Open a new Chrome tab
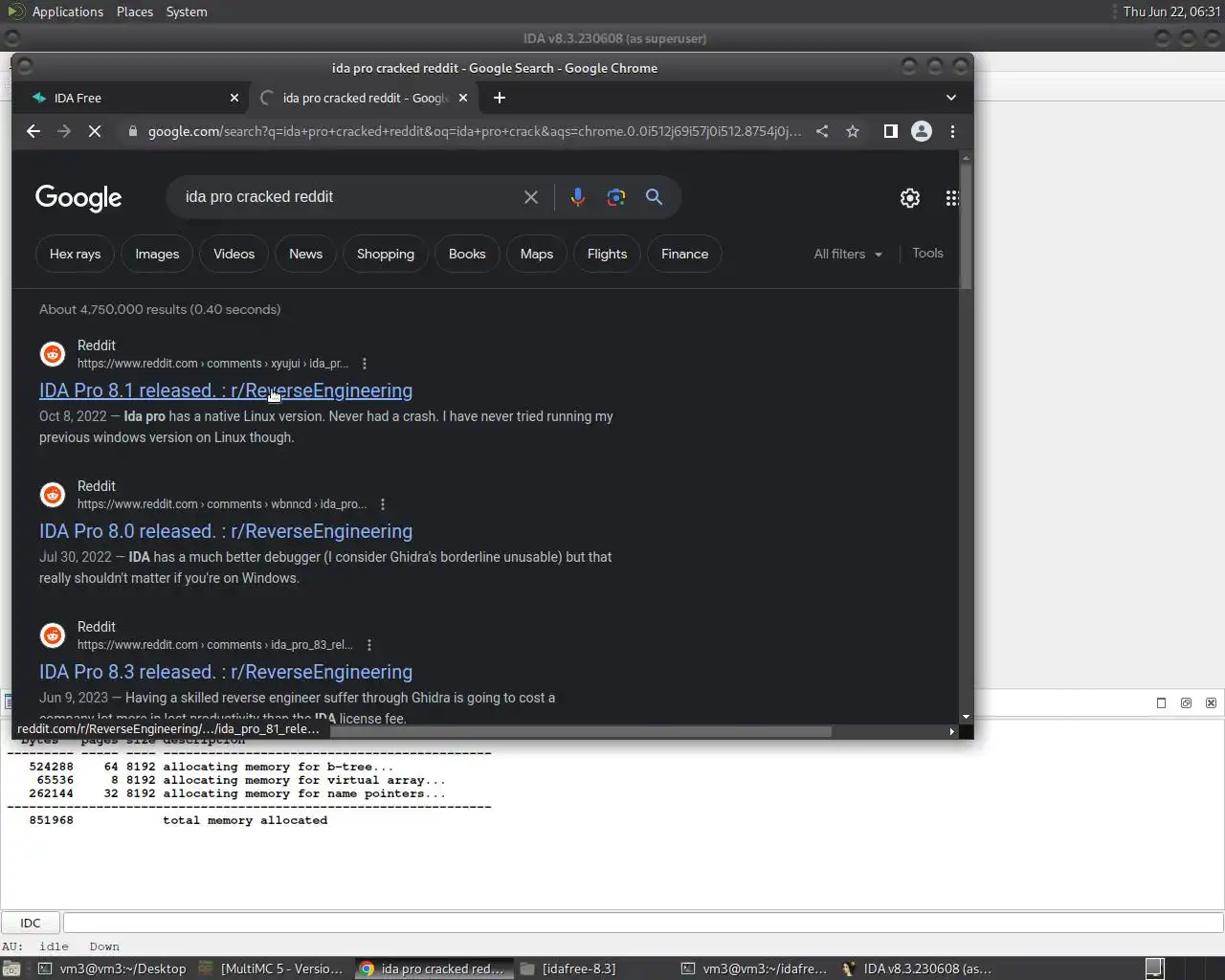The image size is (1225, 980). (x=500, y=98)
